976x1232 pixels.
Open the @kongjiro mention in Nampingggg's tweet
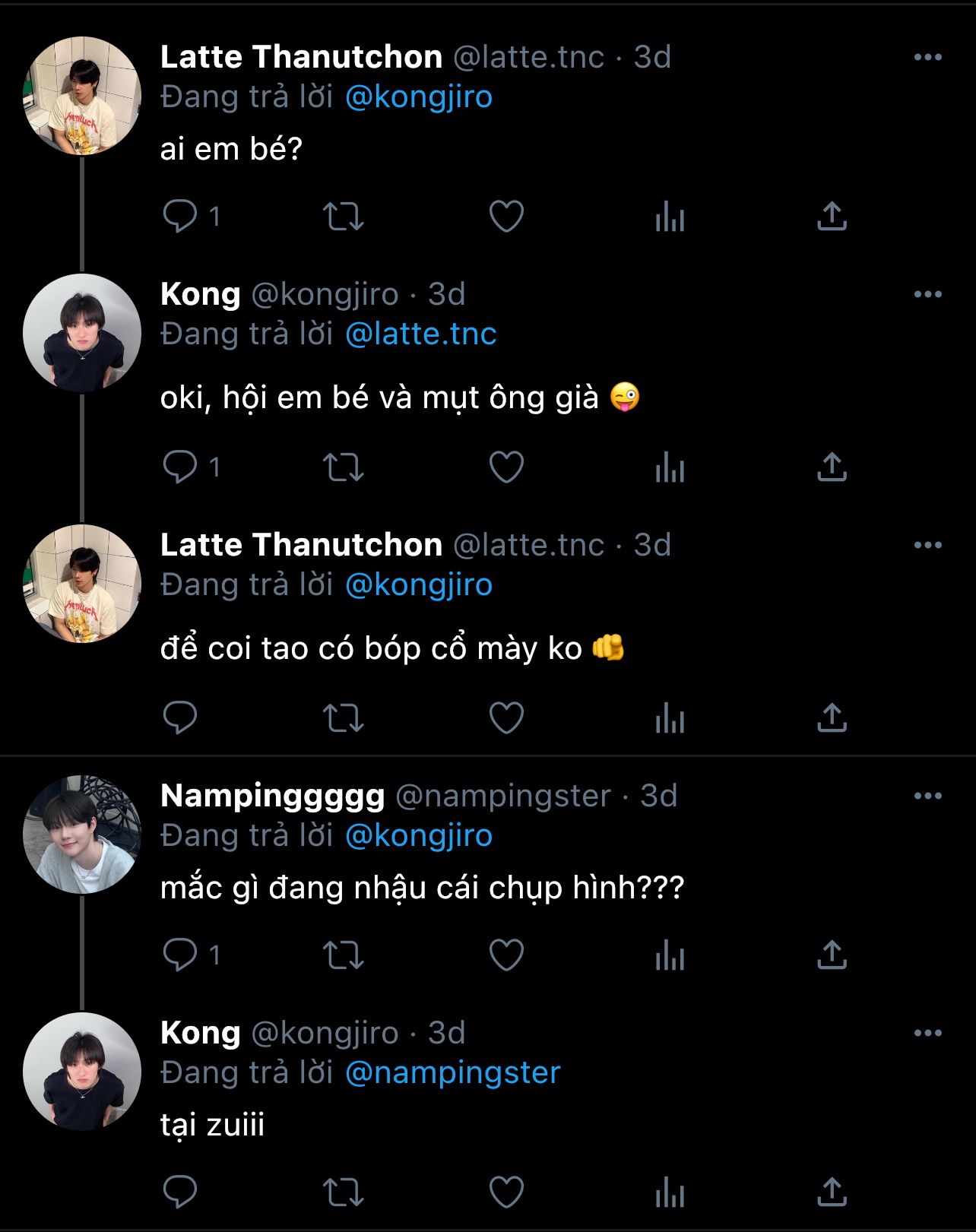point(418,835)
